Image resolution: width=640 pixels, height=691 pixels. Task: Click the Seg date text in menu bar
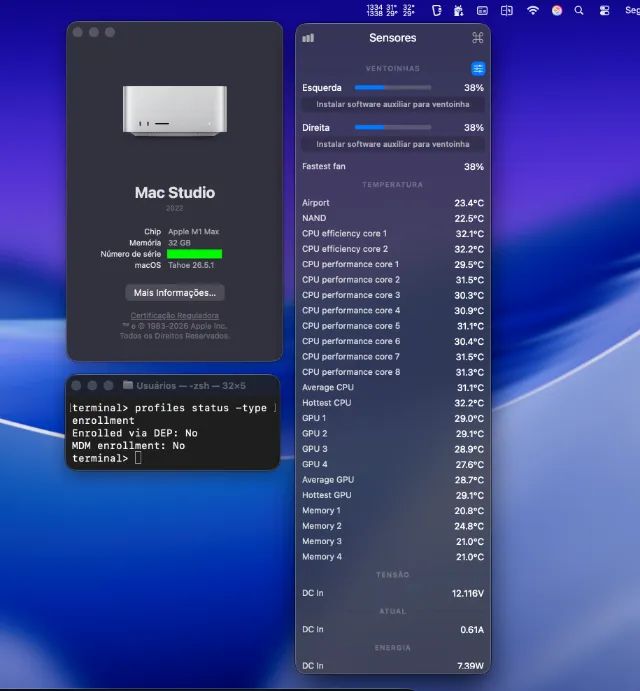(x=633, y=10)
